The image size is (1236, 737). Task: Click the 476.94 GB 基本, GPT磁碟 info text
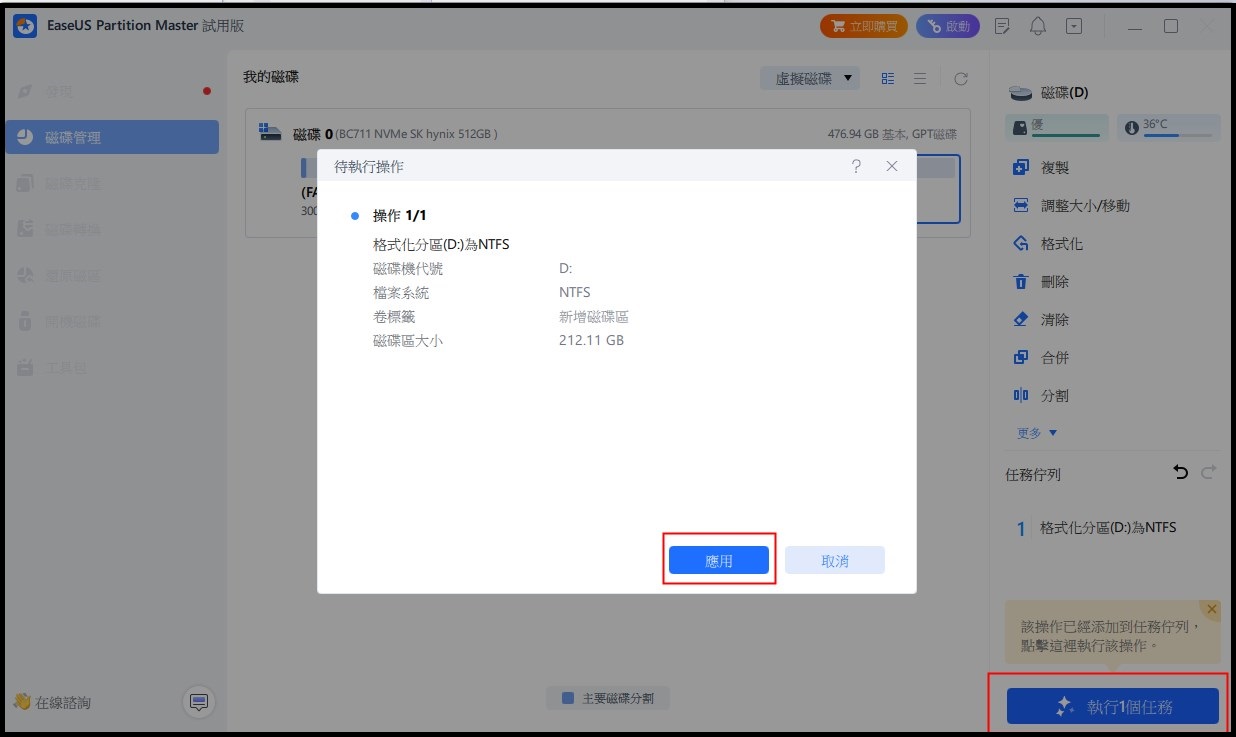[892, 134]
